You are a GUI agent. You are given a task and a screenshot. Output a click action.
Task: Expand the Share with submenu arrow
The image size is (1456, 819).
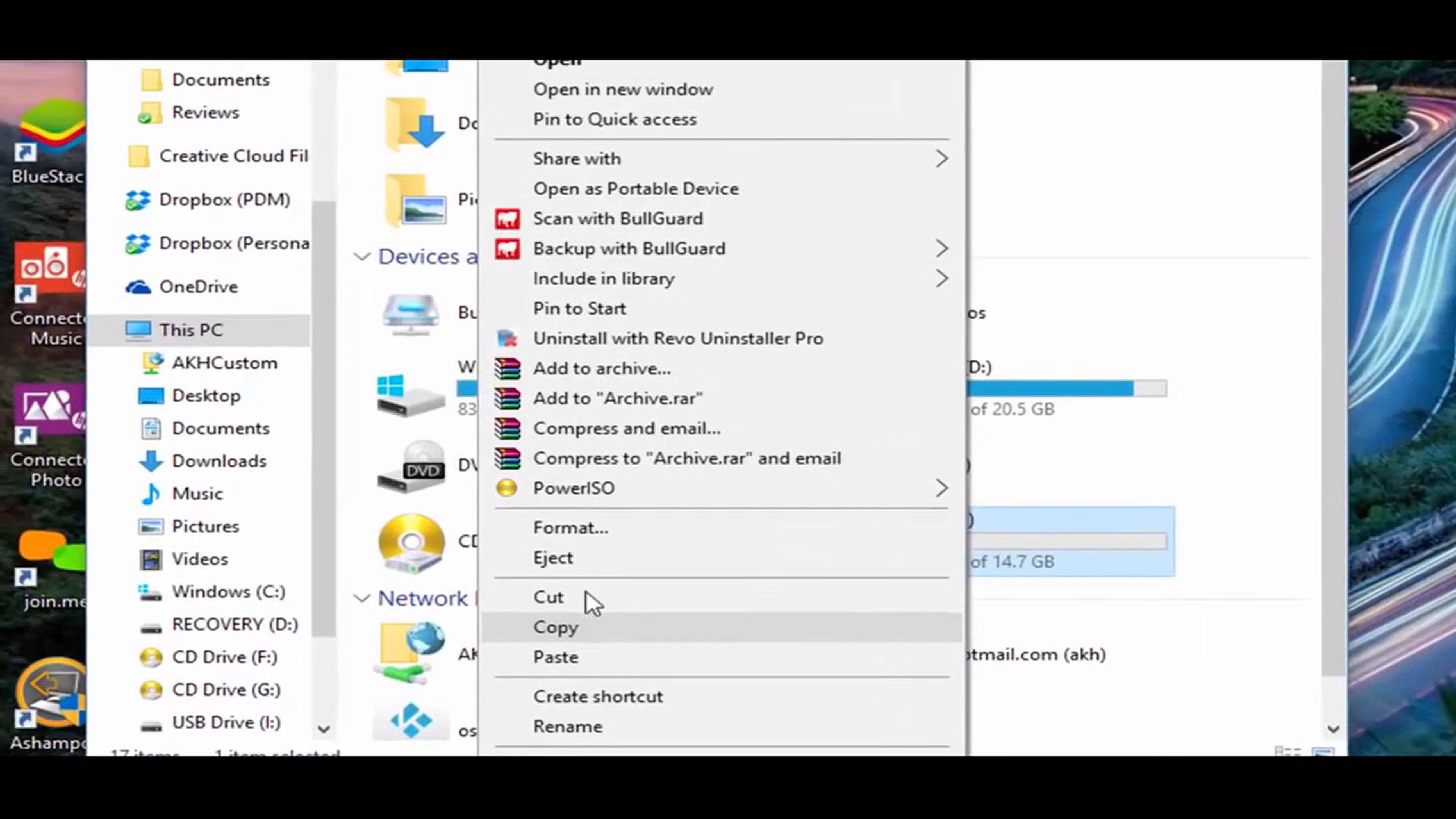[941, 158]
